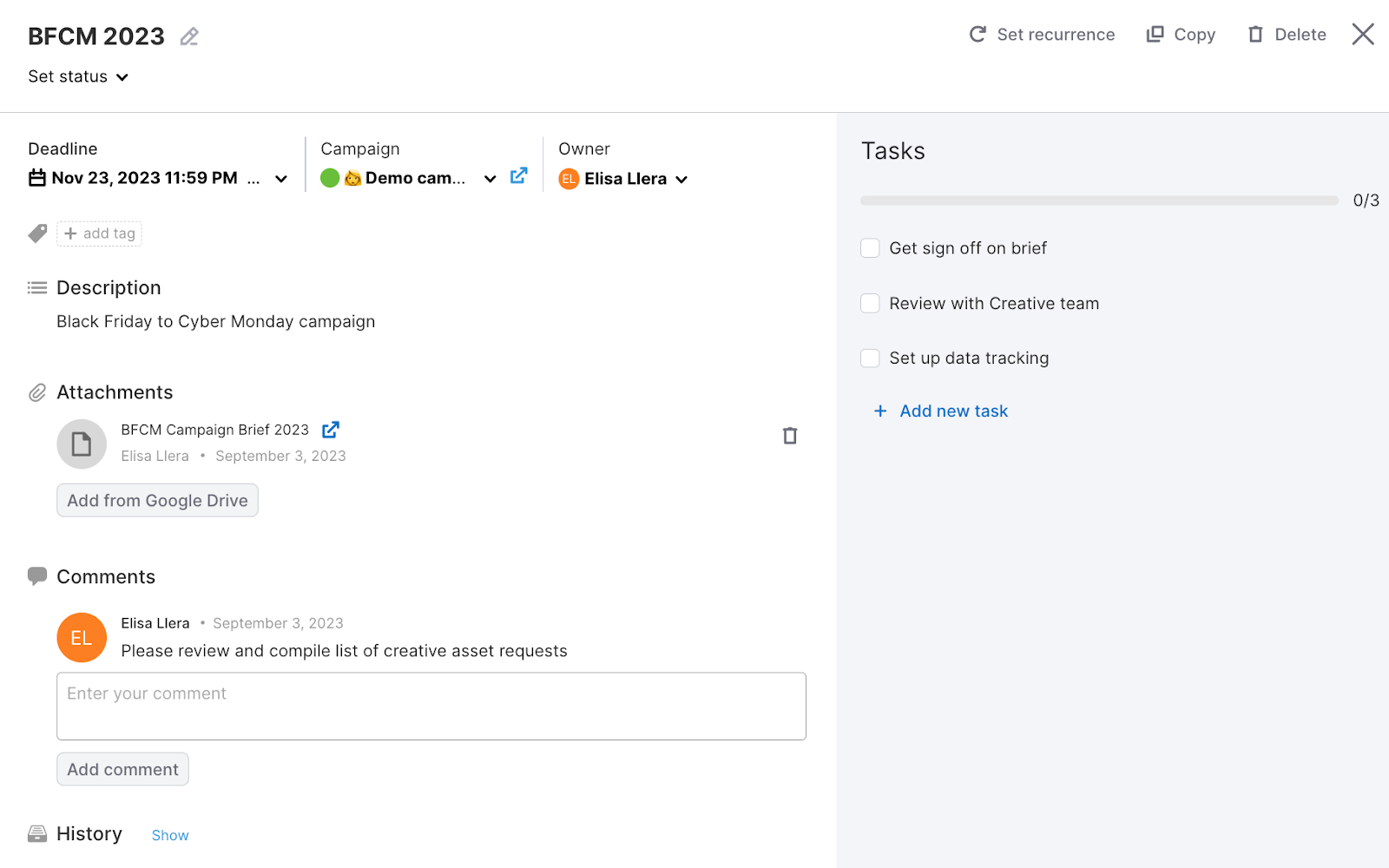Click the Enter your comment field

[431, 706]
